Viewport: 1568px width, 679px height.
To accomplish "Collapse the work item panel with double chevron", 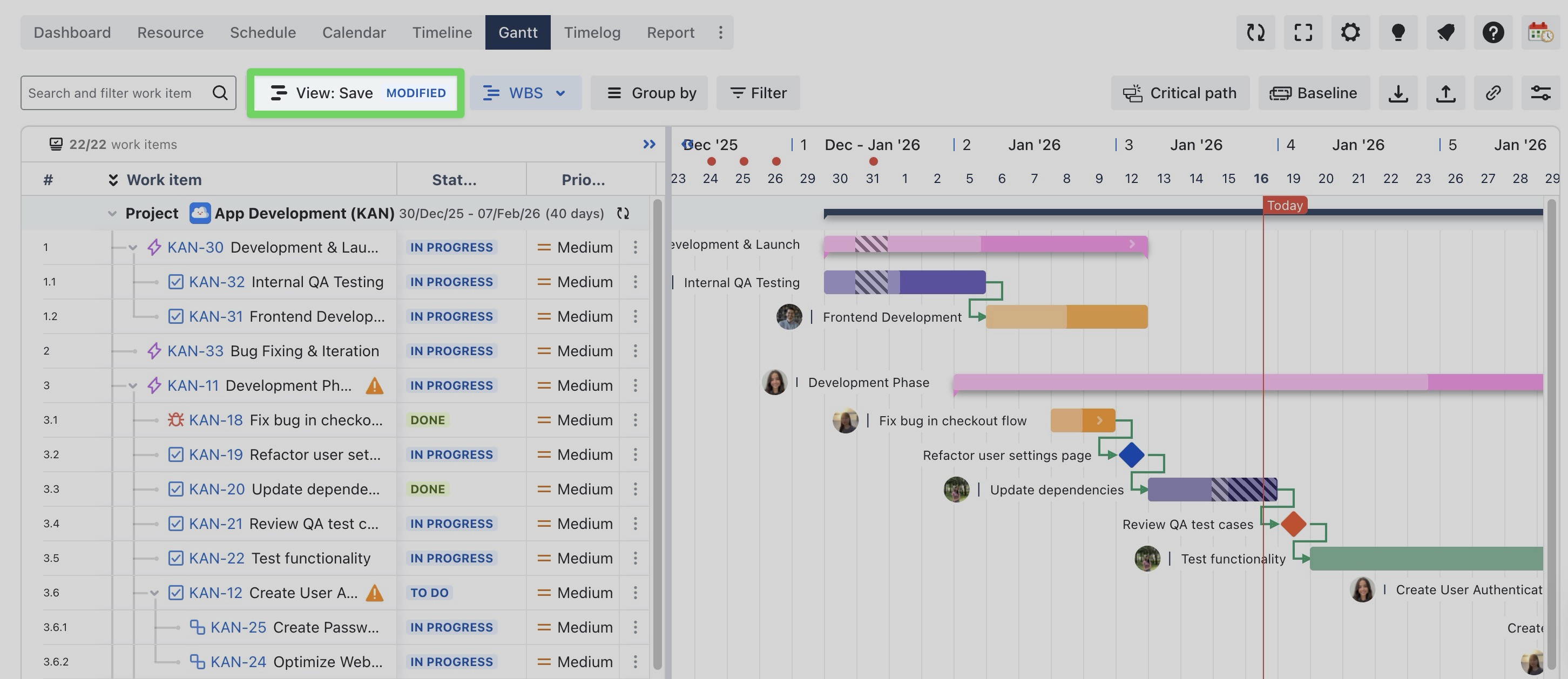I will (x=649, y=144).
